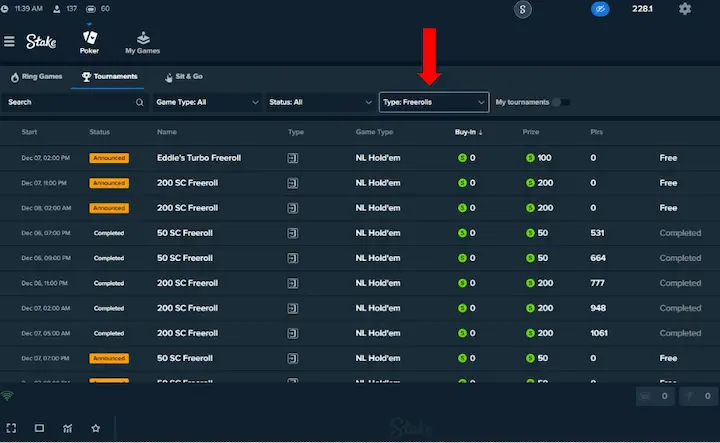The image size is (720, 443).
Task: Open the hamburger menu next to Stake logo
Action: click(x=9, y=42)
